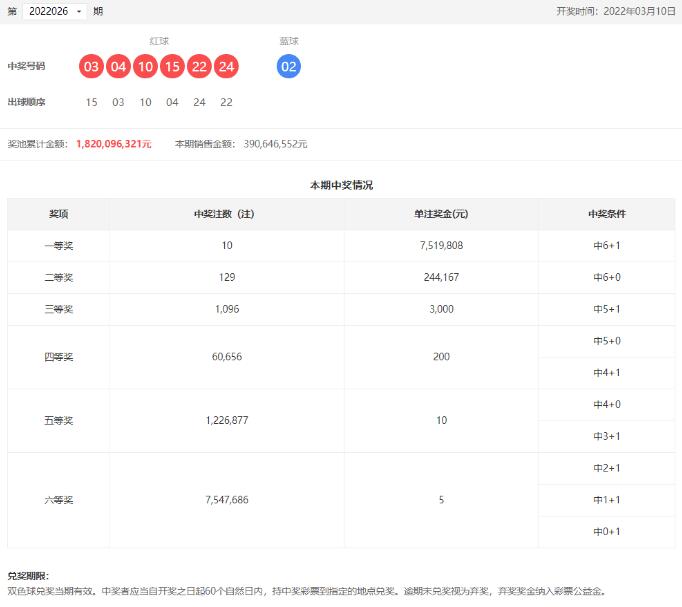Click the 本期中奖情况 heading

341,185
